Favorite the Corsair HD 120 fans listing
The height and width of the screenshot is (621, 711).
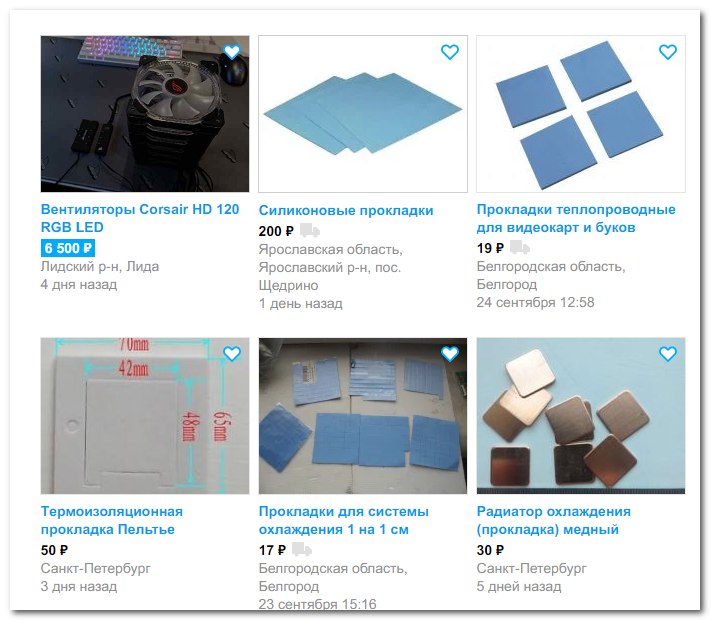point(232,52)
